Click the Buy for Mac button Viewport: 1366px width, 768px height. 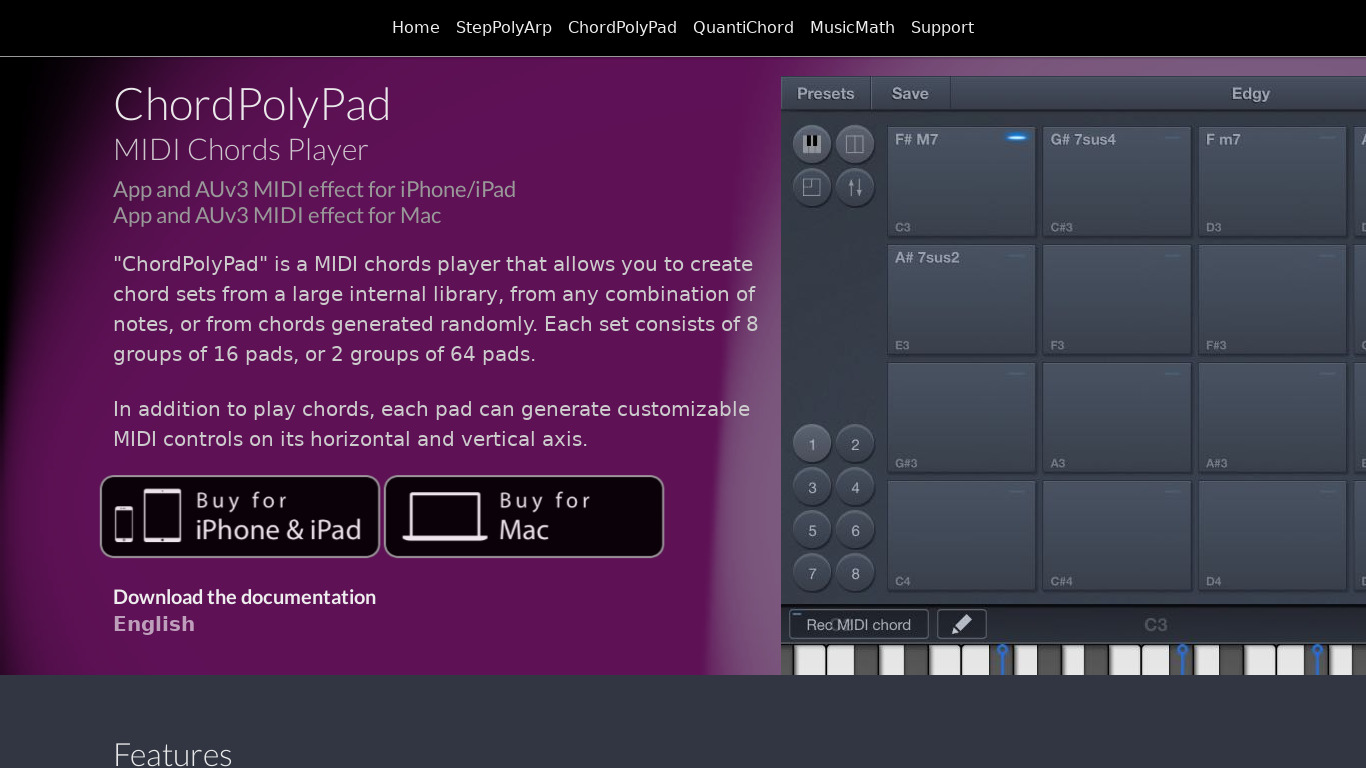point(524,516)
